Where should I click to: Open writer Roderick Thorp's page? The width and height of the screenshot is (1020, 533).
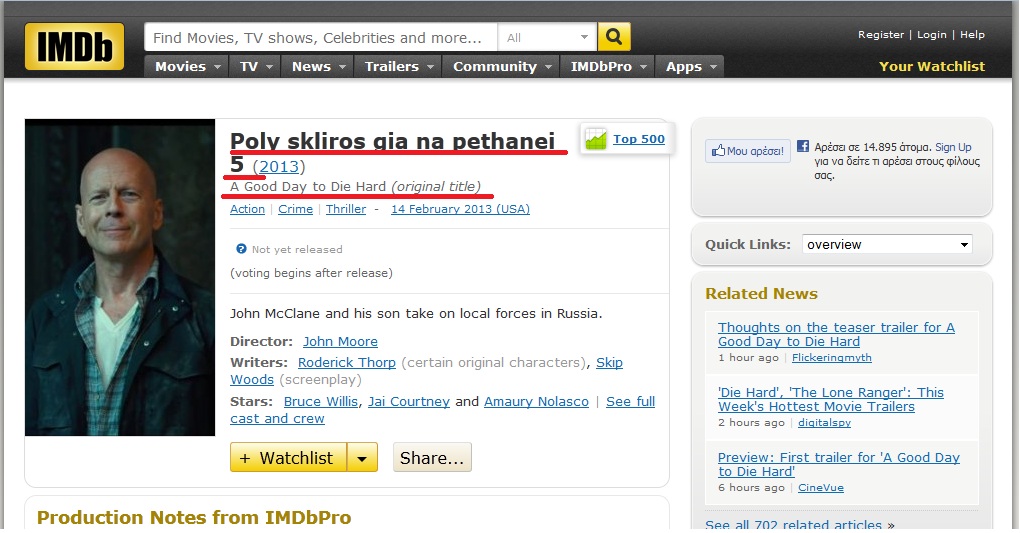pos(347,362)
